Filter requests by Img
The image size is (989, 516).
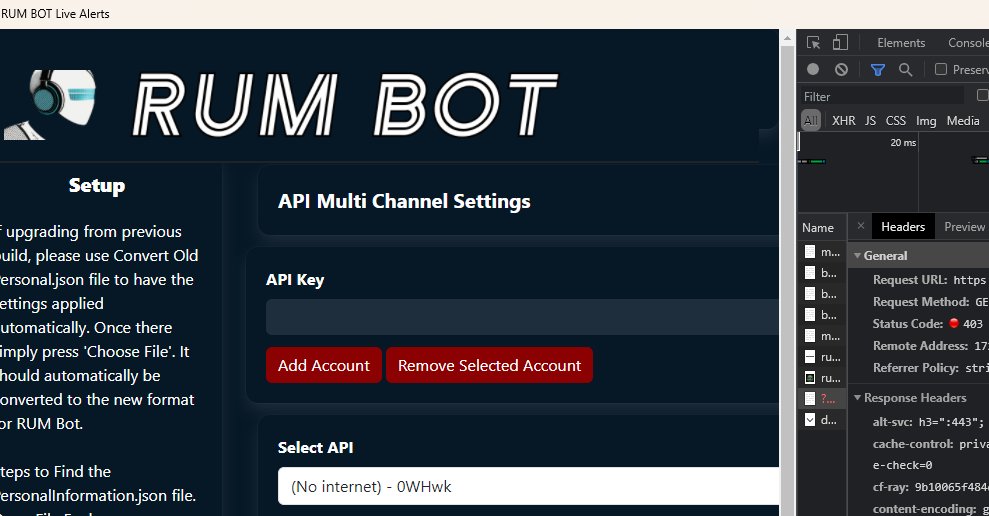(926, 120)
